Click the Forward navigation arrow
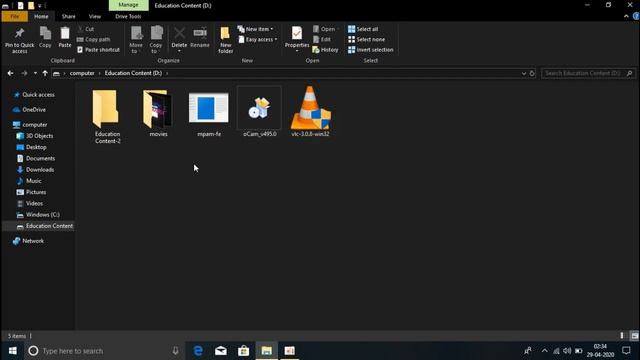This screenshot has height=360, width=640. pyautogui.click(x=24, y=73)
